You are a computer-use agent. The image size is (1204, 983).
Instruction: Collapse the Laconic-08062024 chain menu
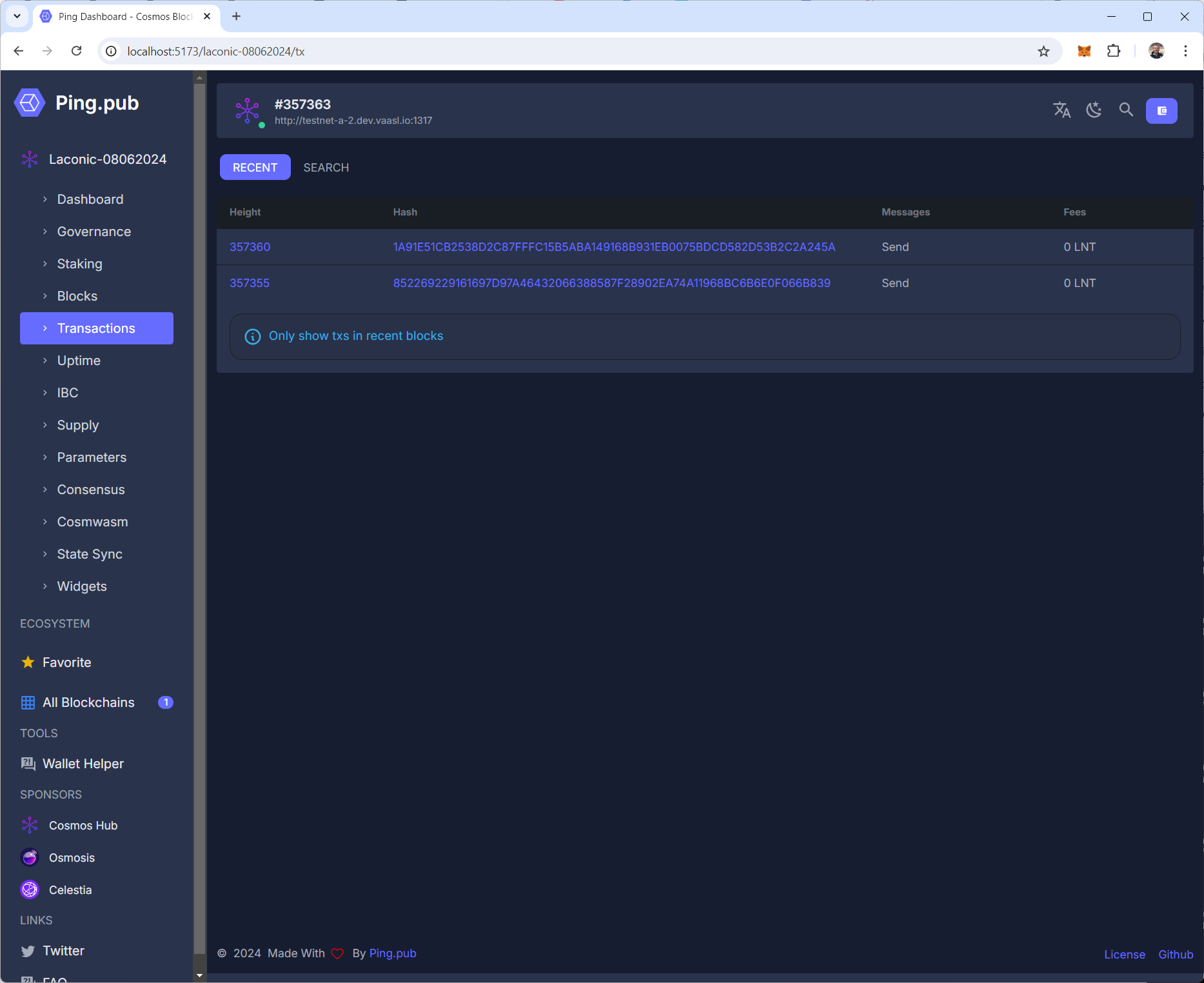(107, 159)
